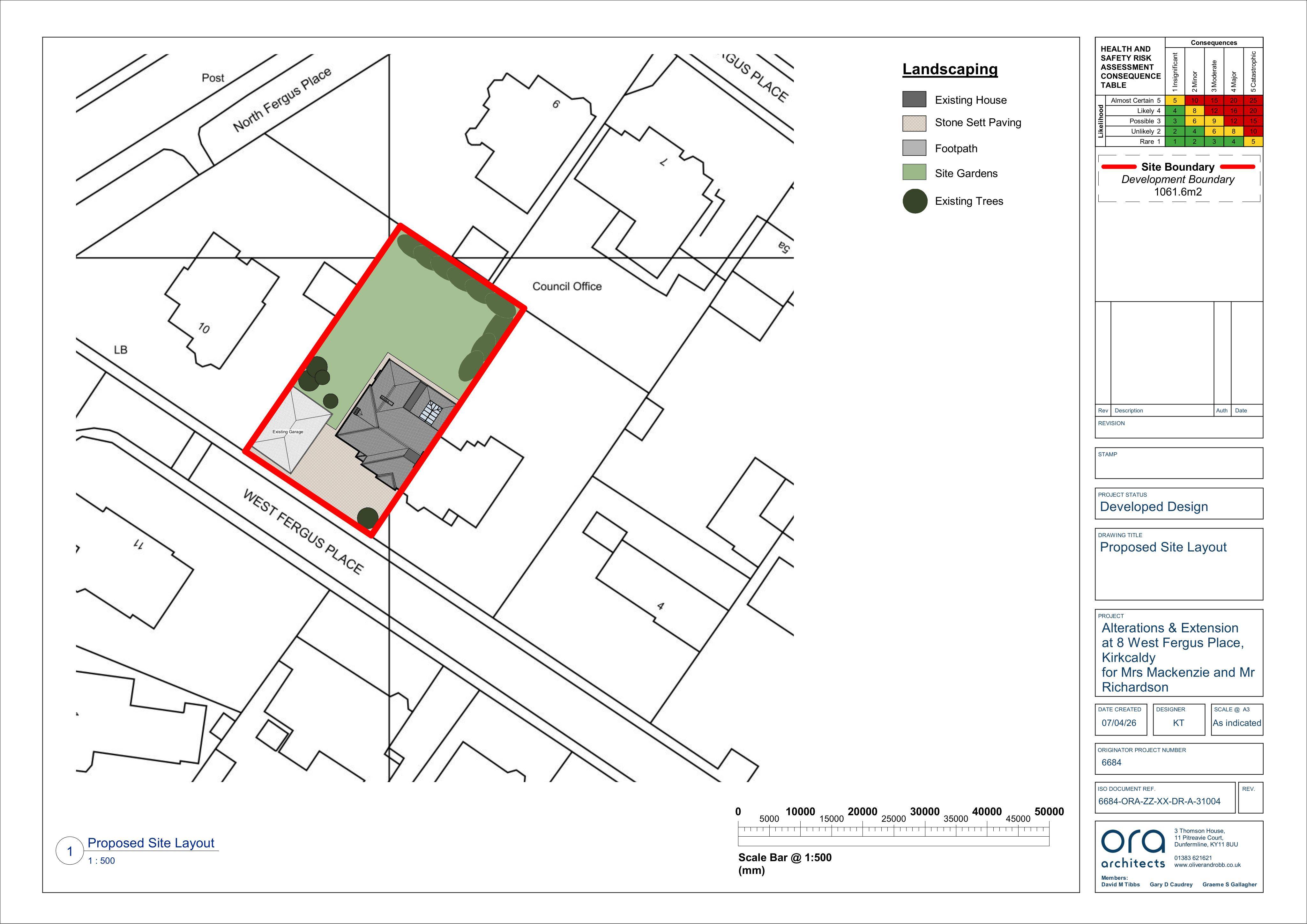1307x924 pixels.
Task: Click the WEST FERGUS PLACE street label
Action: [x=303, y=532]
